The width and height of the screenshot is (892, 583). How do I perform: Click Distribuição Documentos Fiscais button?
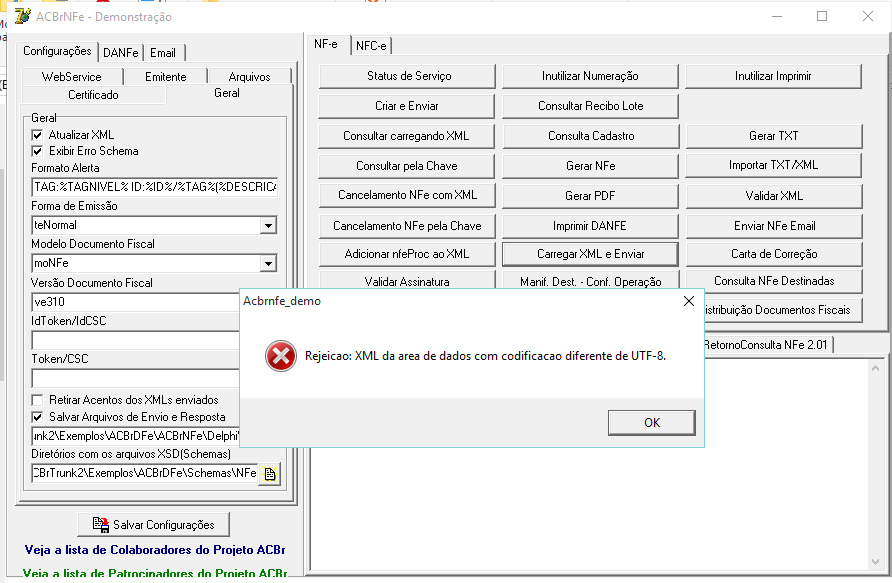[x=783, y=310]
